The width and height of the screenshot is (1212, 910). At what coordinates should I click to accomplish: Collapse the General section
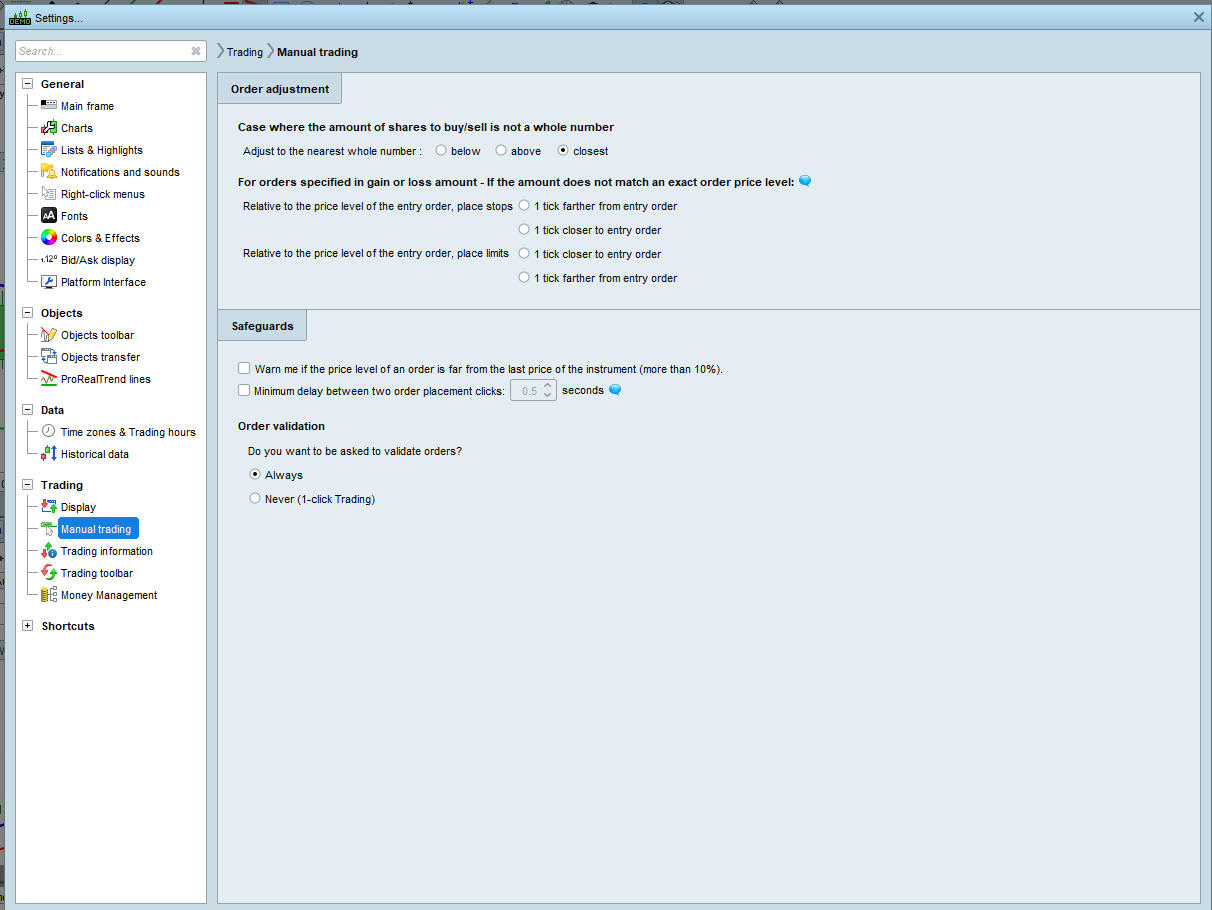pyautogui.click(x=27, y=84)
